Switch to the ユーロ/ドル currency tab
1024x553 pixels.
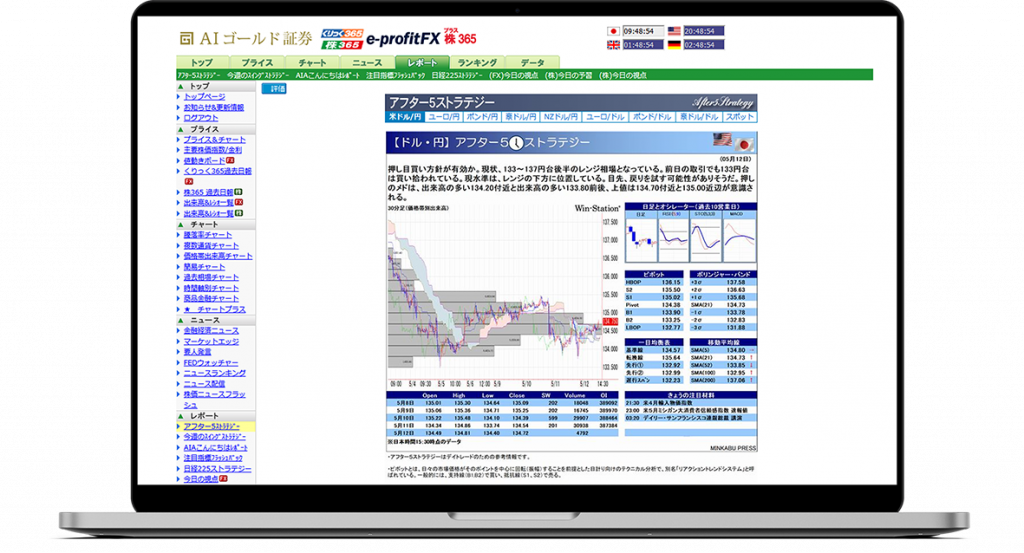(605, 117)
